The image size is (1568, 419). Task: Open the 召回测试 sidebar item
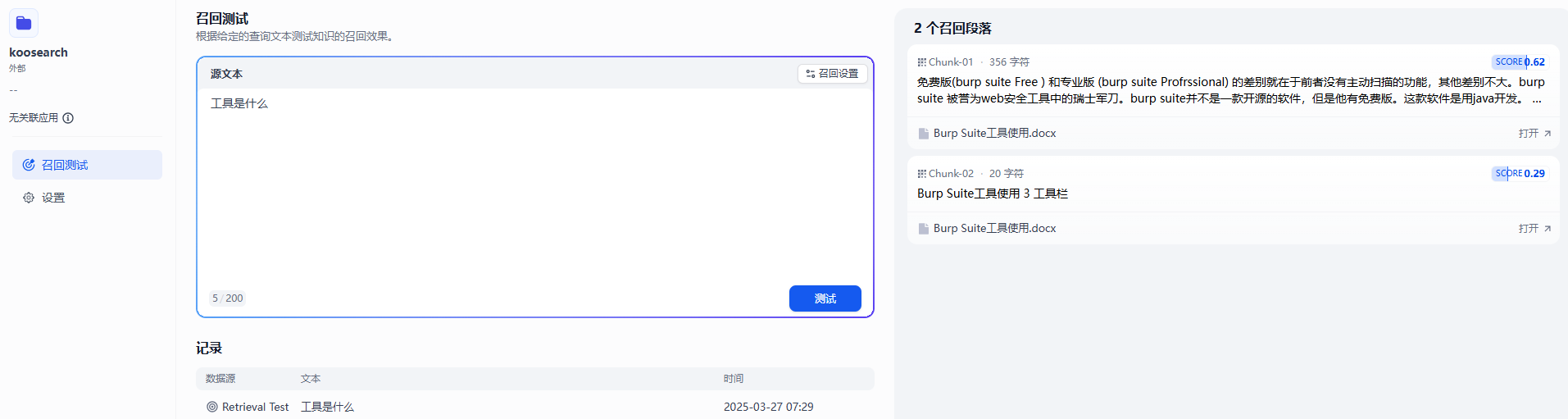(87, 165)
